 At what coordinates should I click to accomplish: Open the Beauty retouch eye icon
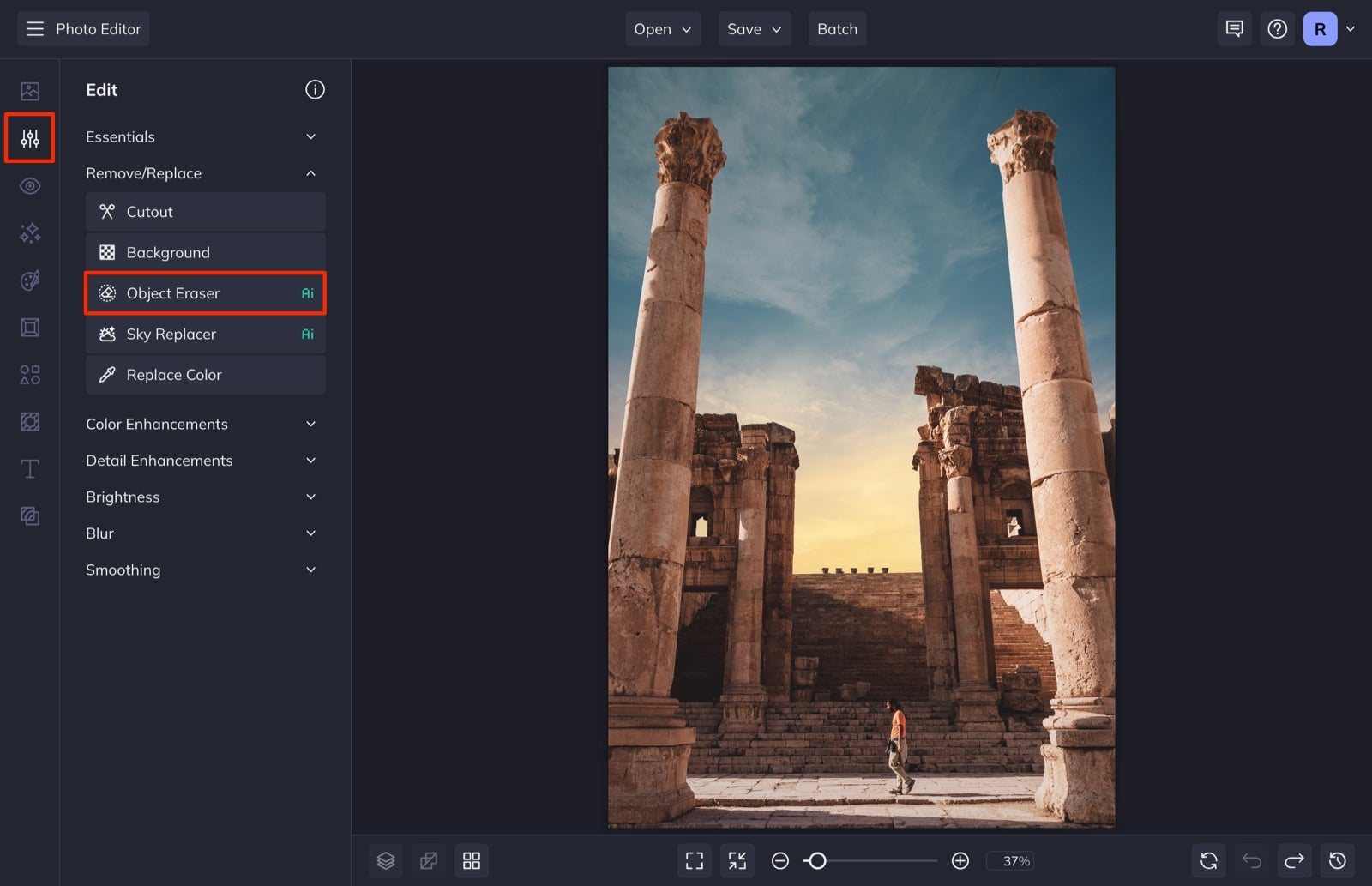click(x=29, y=185)
